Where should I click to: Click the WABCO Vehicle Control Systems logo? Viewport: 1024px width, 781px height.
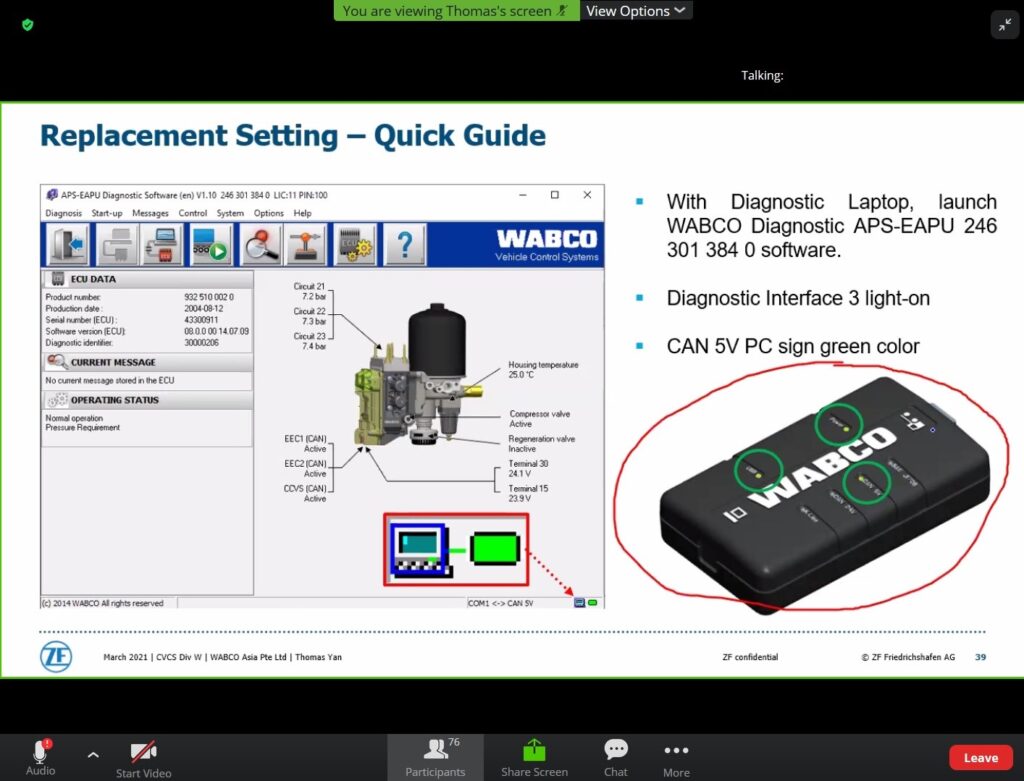pos(546,245)
